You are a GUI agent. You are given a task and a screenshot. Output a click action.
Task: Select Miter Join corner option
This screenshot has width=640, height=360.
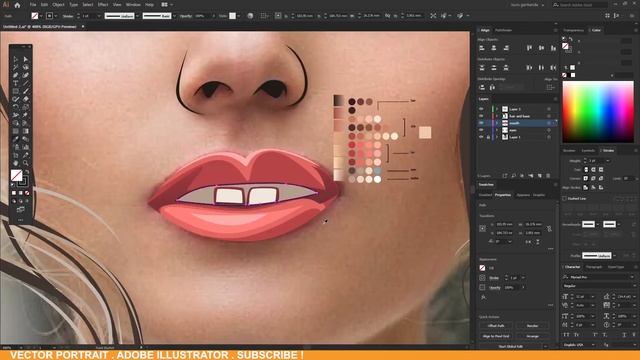point(586,178)
